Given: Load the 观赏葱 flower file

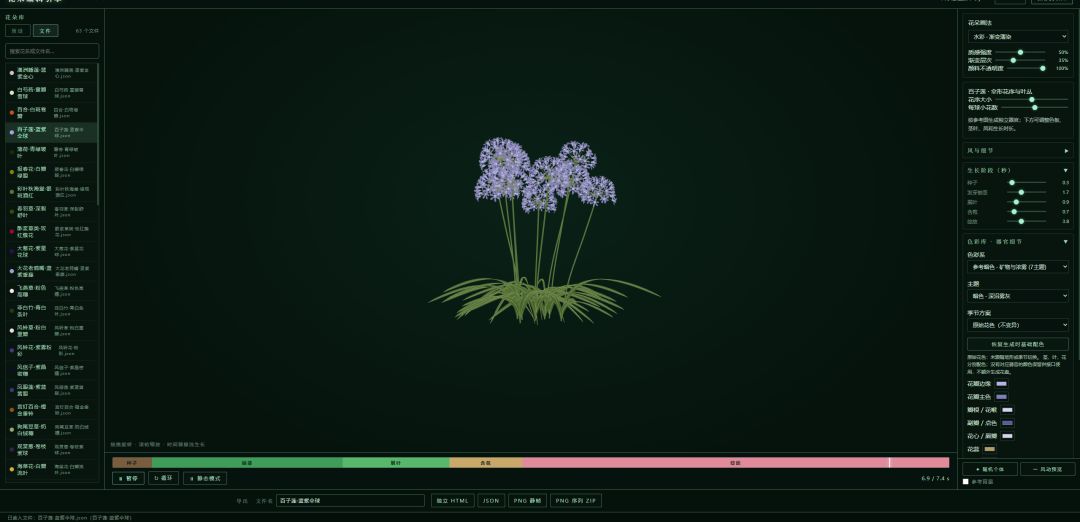Looking at the screenshot, I should pyautogui.click(x=52, y=450).
